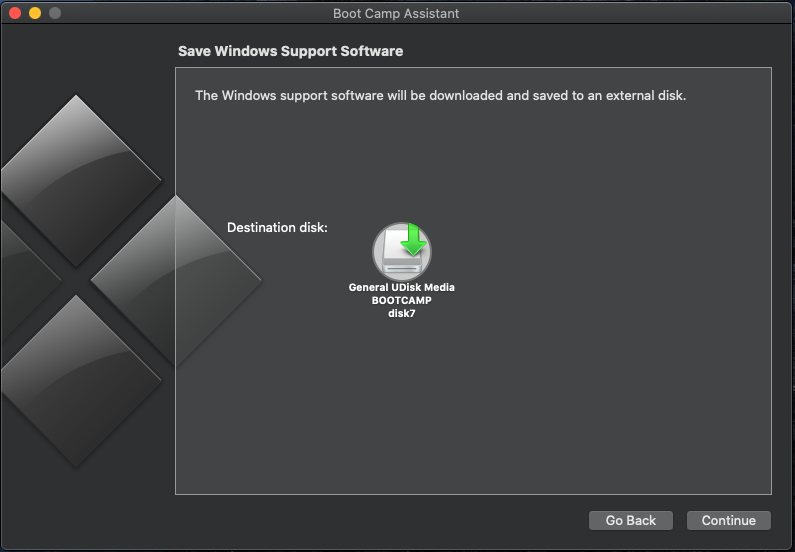Click the bottom diamond of Boot Camp logo

[77, 381]
